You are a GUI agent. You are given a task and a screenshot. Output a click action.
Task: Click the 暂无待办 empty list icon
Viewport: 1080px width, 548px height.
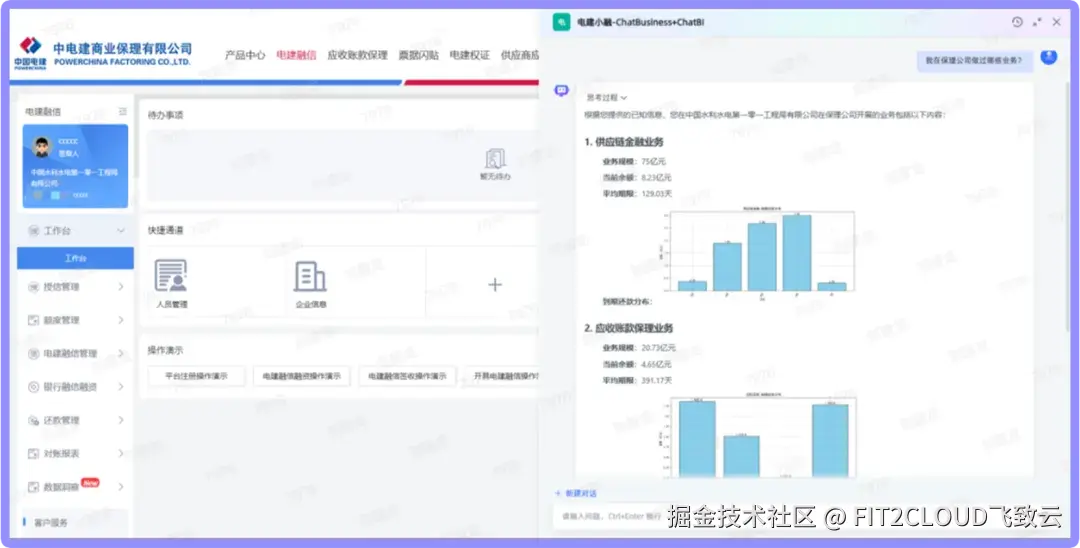point(495,158)
